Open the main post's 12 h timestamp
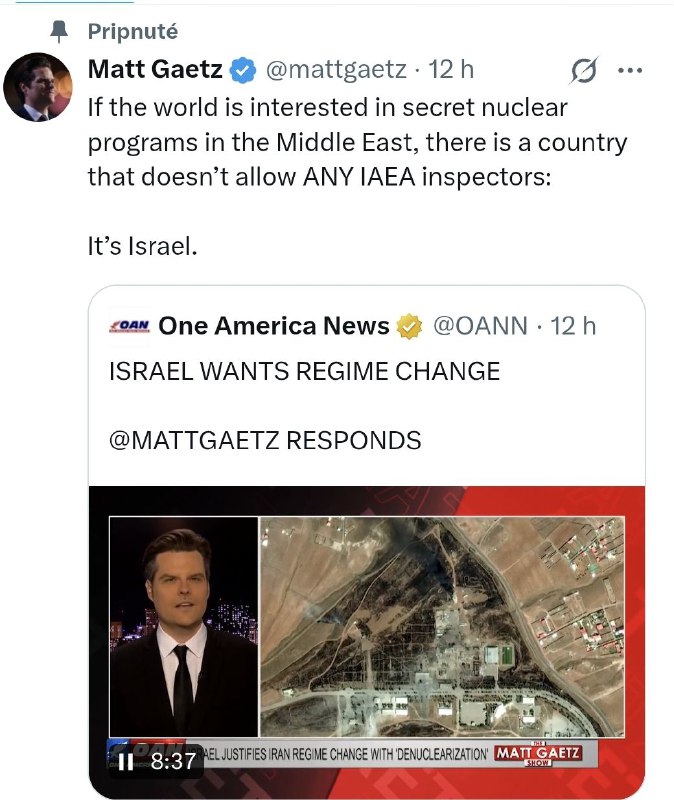 tap(451, 70)
